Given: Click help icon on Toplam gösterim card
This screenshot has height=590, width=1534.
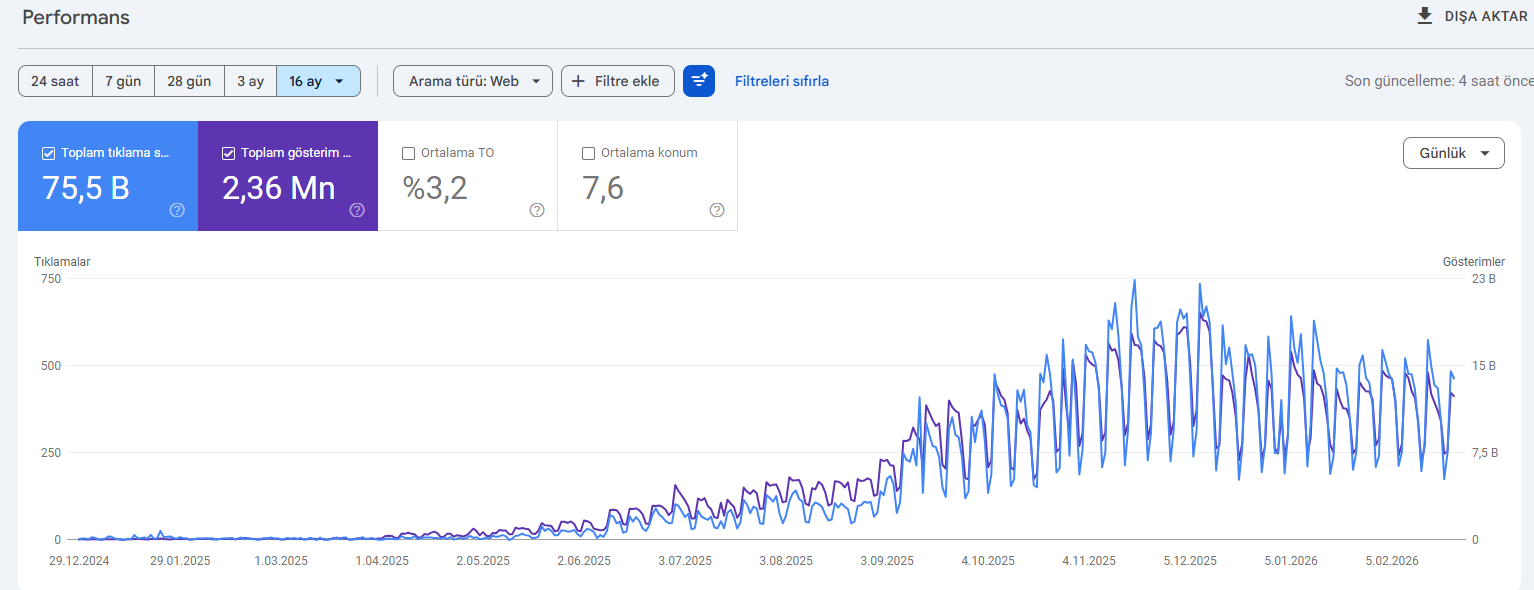Looking at the screenshot, I should pos(357,210).
